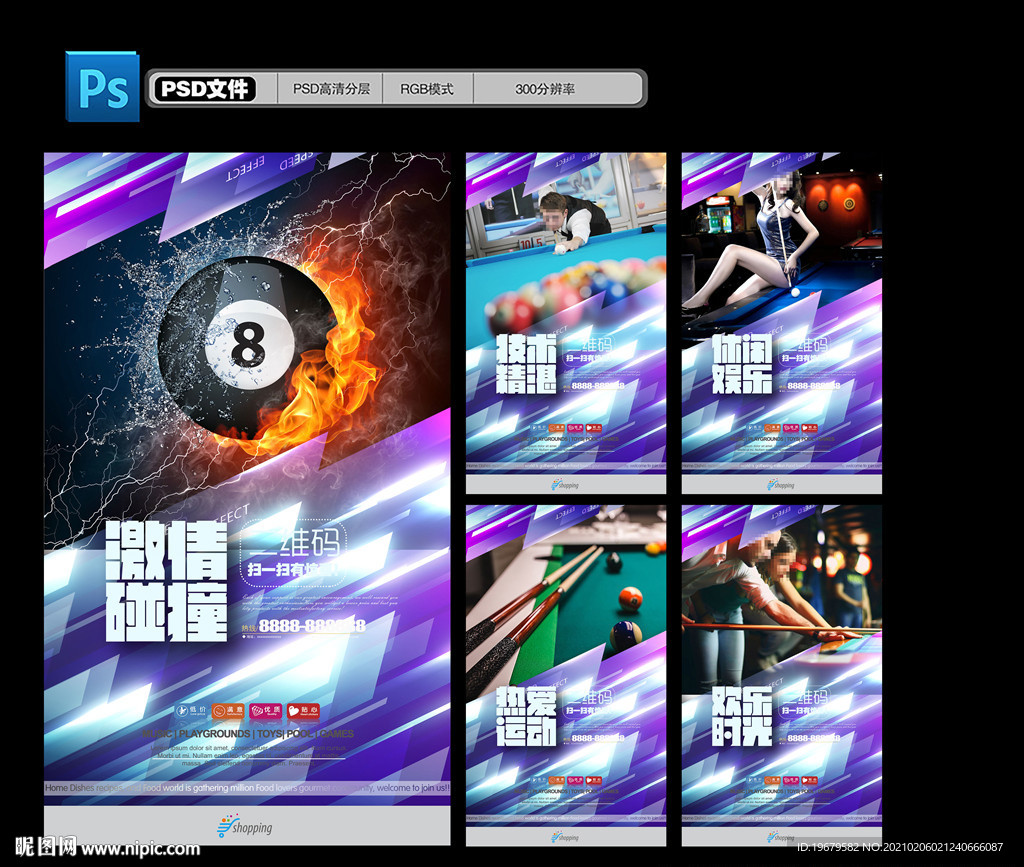Image resolution: width=1024 pixels, height=867 pixels.
Task: Click the Photoshop Ps icon
Action: (103, 87)
